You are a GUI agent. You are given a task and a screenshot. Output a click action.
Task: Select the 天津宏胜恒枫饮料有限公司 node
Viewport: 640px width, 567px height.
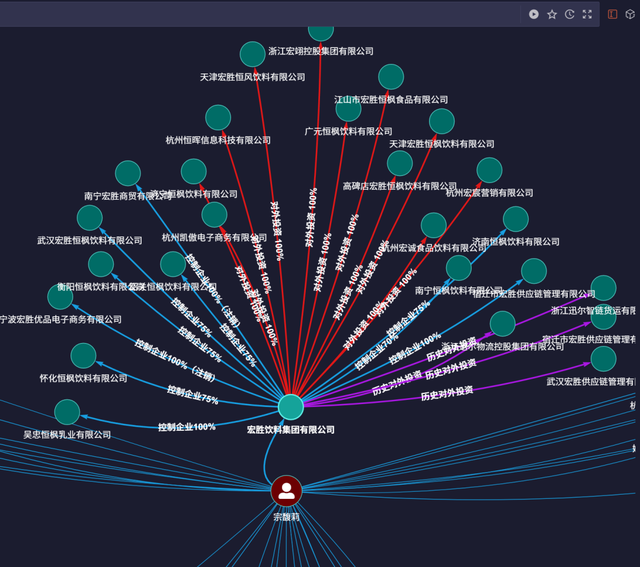point(442,121)
